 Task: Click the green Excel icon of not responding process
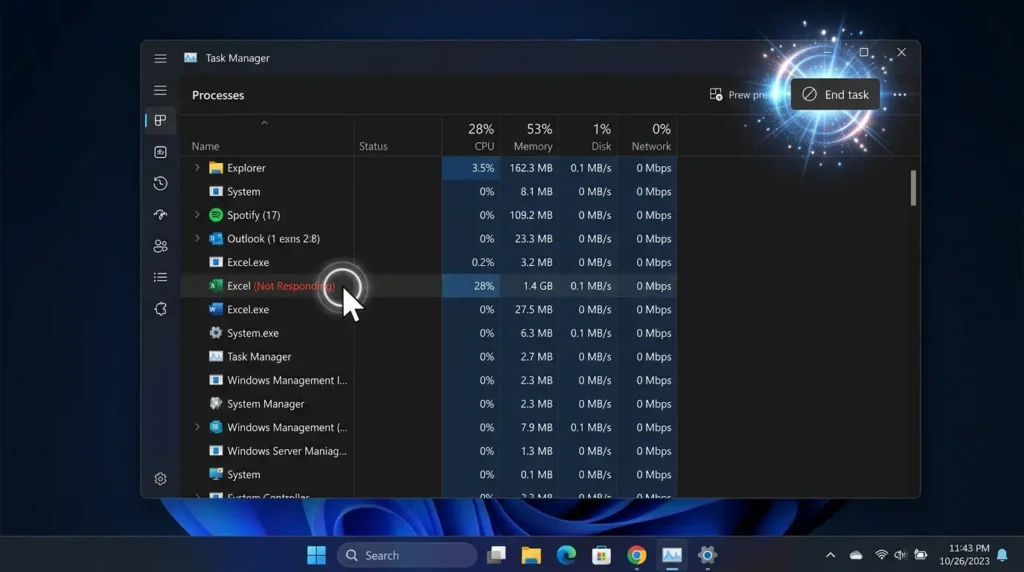point(216,285)
